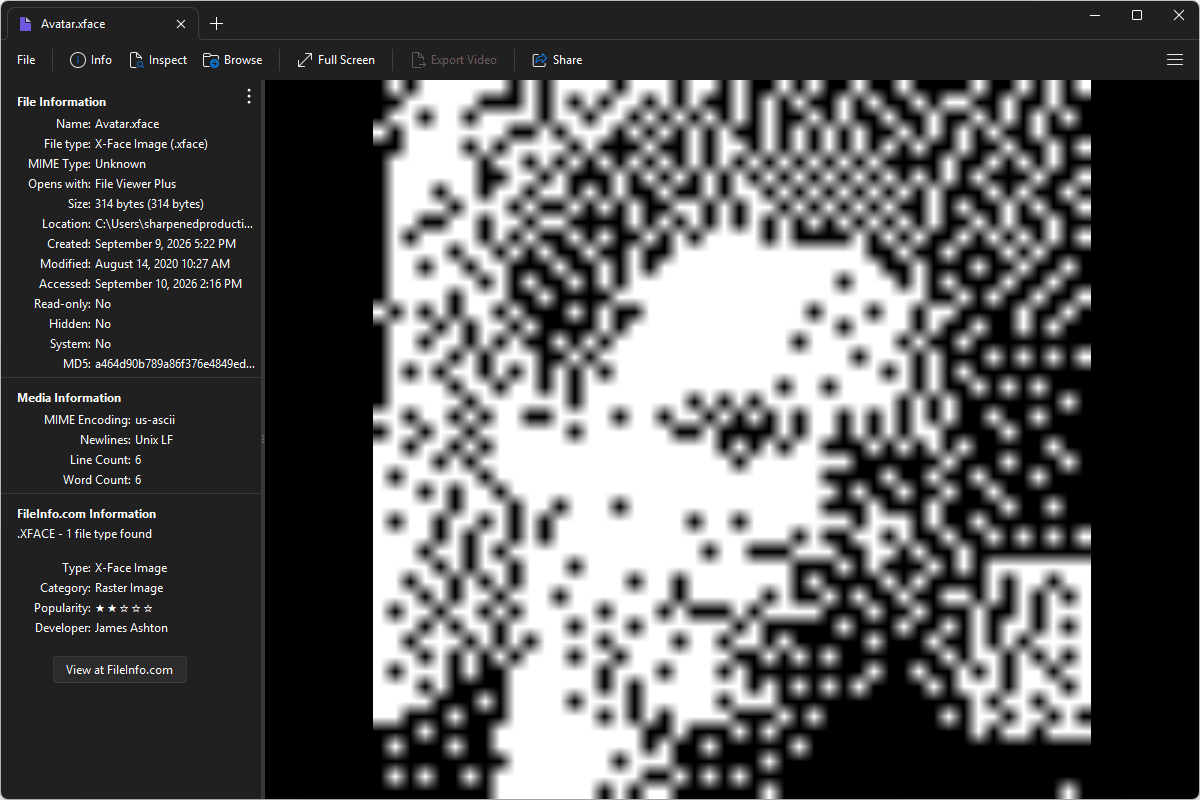The width and height of the screenshot is (1200, 800).
Task: Click the Name value Avatar.xface
Action: point(127,124)
